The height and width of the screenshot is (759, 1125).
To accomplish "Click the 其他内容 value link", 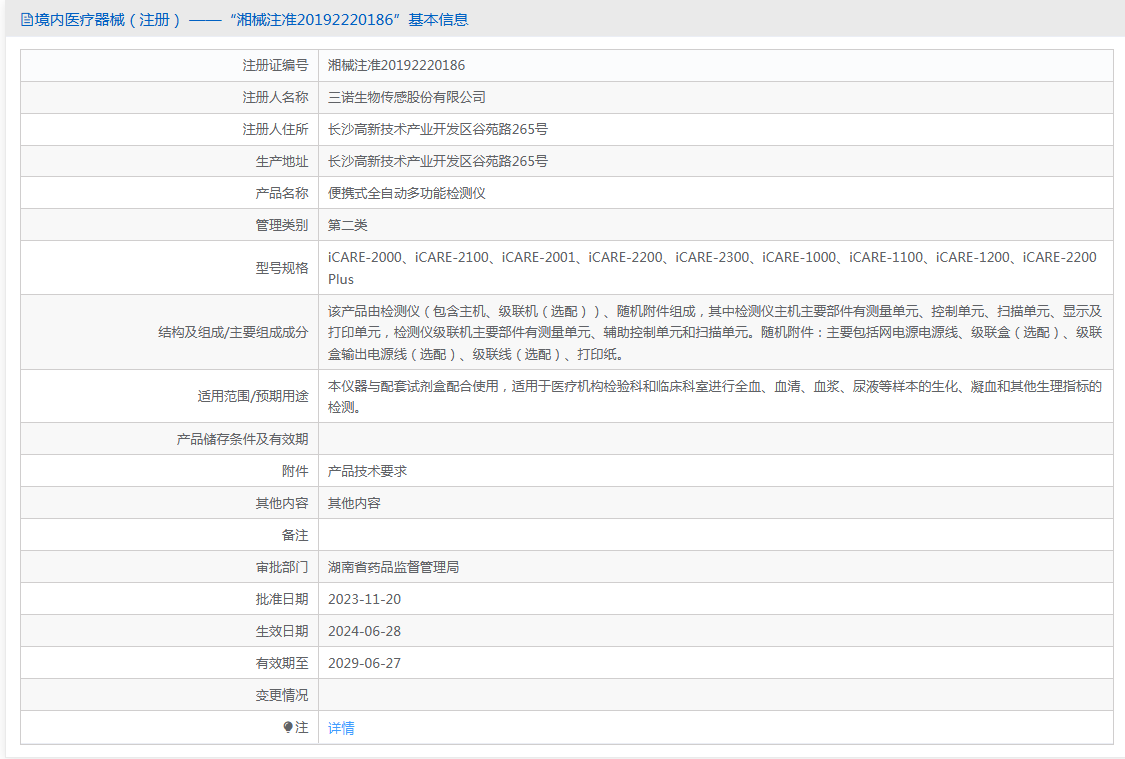I will [x=354, y=504].
